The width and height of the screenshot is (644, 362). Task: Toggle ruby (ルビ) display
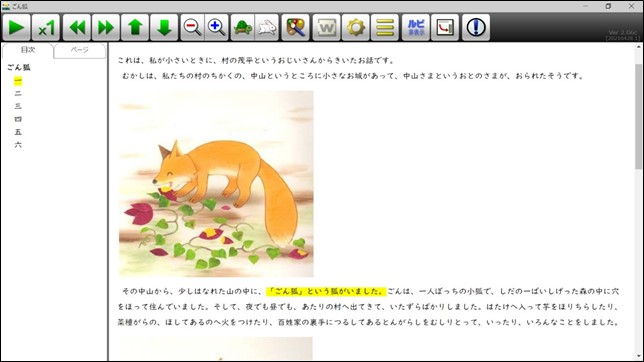point(416,28)
